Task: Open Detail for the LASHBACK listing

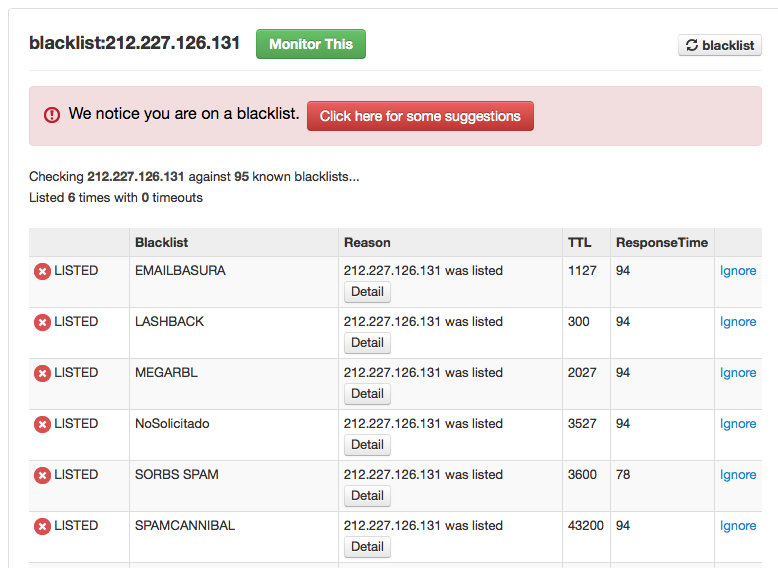Action: coord(367,343)
